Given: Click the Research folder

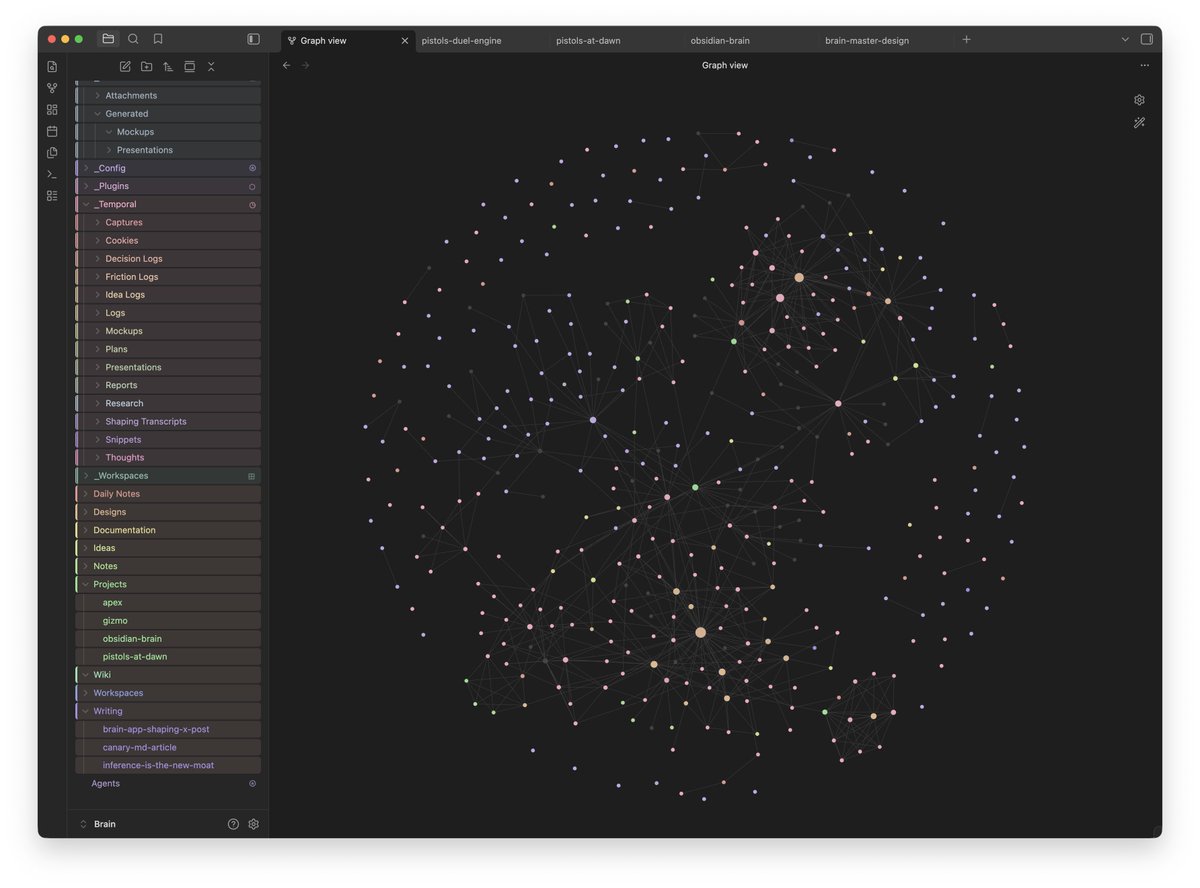Looking at the screenshot, I should (x=168, y=404).
